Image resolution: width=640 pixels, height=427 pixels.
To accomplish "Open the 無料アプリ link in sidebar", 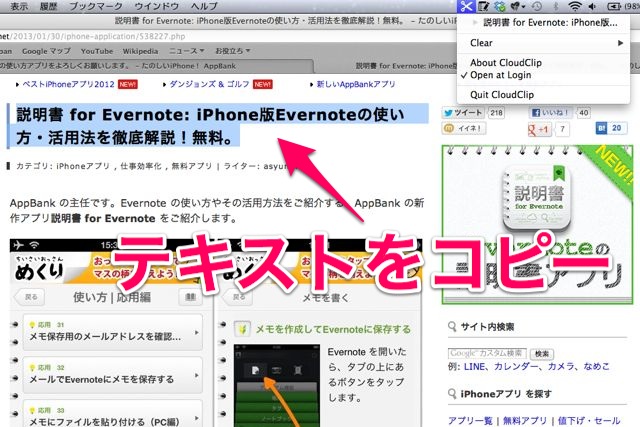I will (x=524, y=420).
